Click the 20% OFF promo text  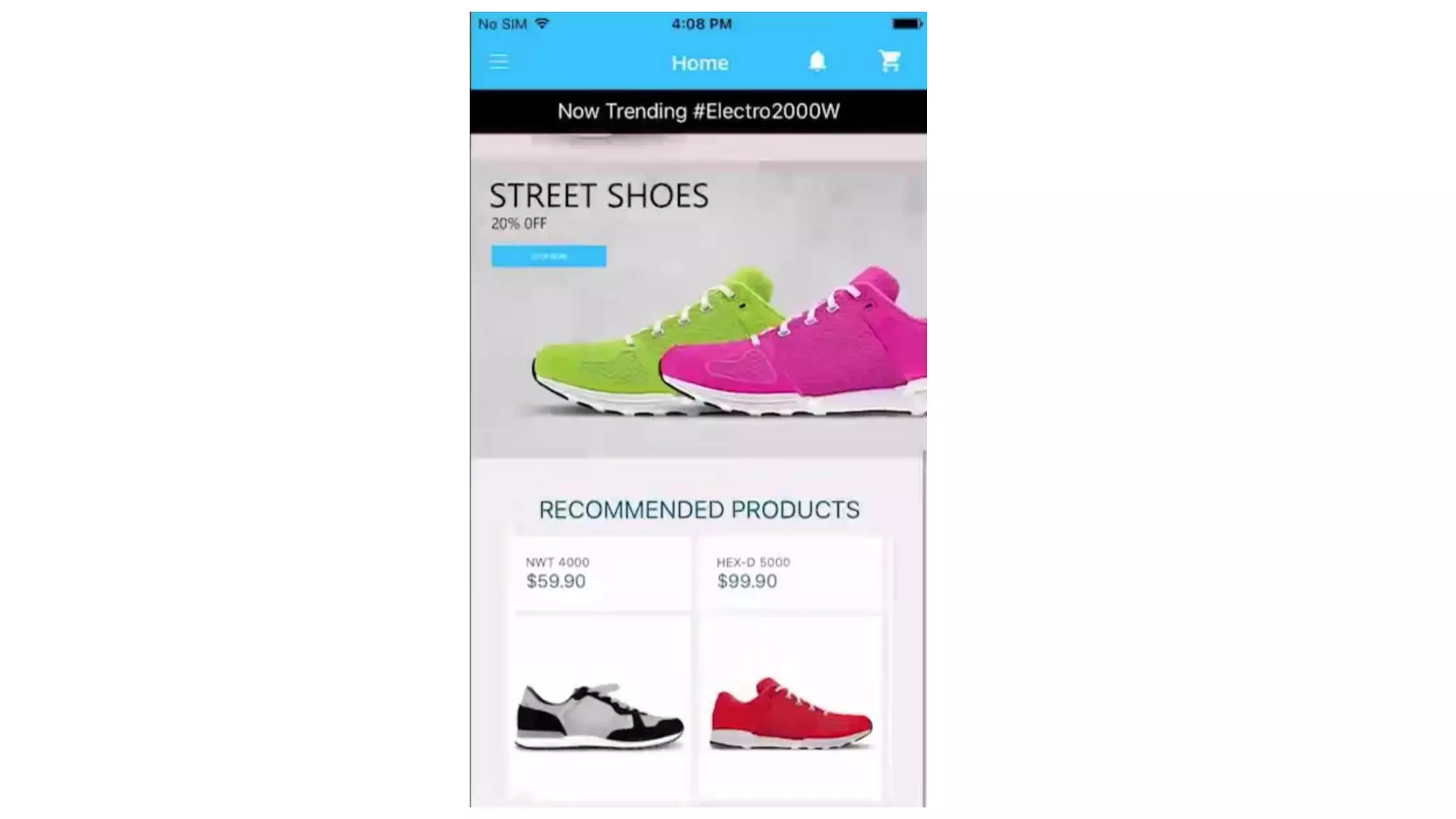pos(518,224)
